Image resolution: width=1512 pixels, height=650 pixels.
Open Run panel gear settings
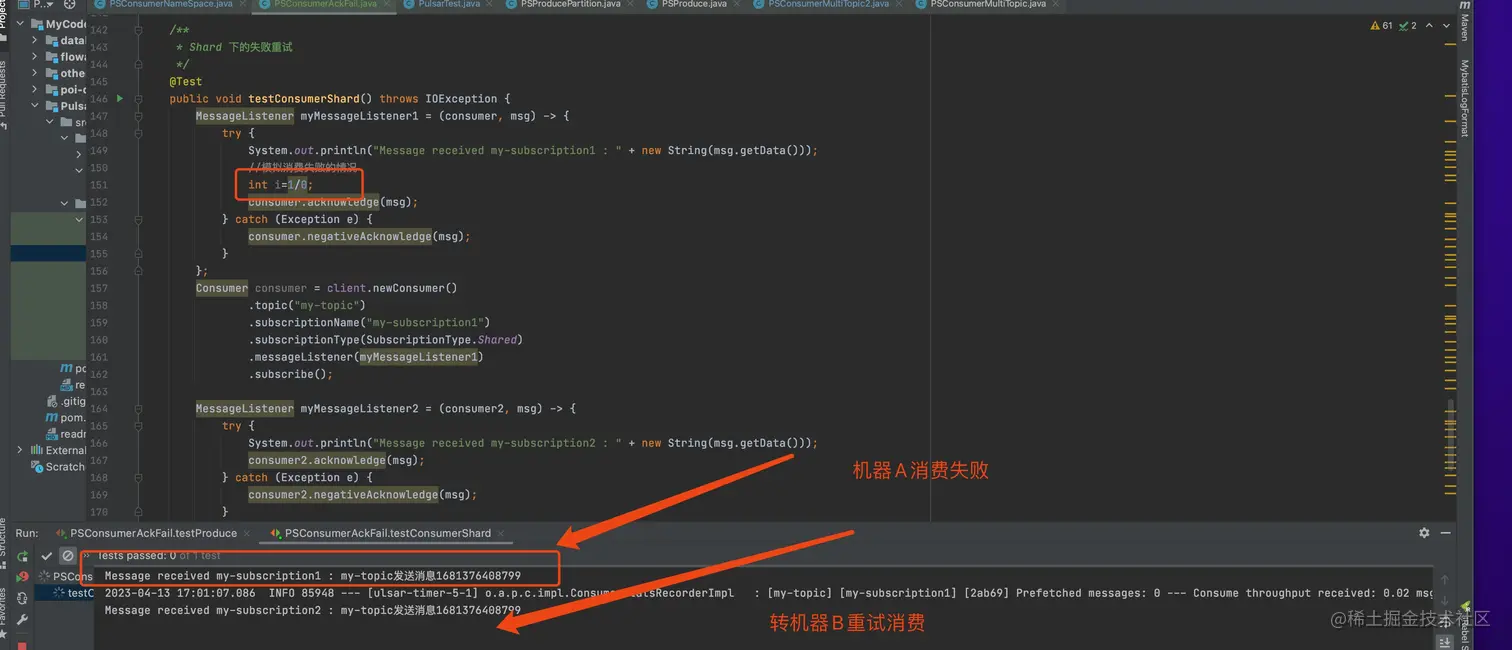(1424, 533)
